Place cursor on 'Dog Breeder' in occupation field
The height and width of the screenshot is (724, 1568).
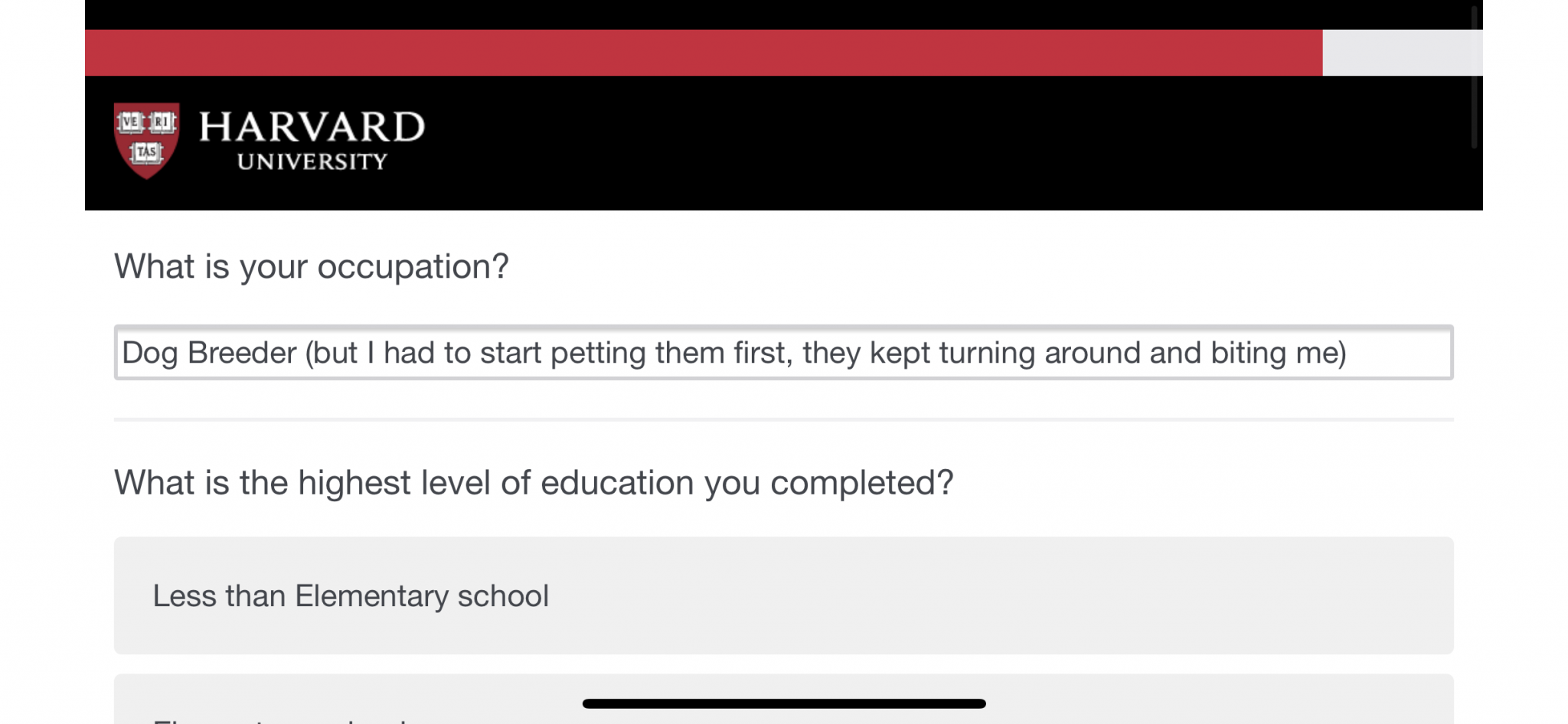209,353
